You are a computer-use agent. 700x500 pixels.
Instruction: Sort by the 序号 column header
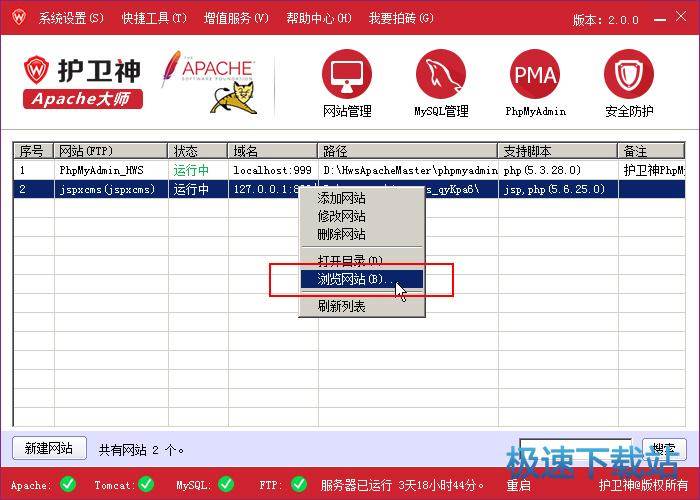pyautogui.click(x=33, y=151)
